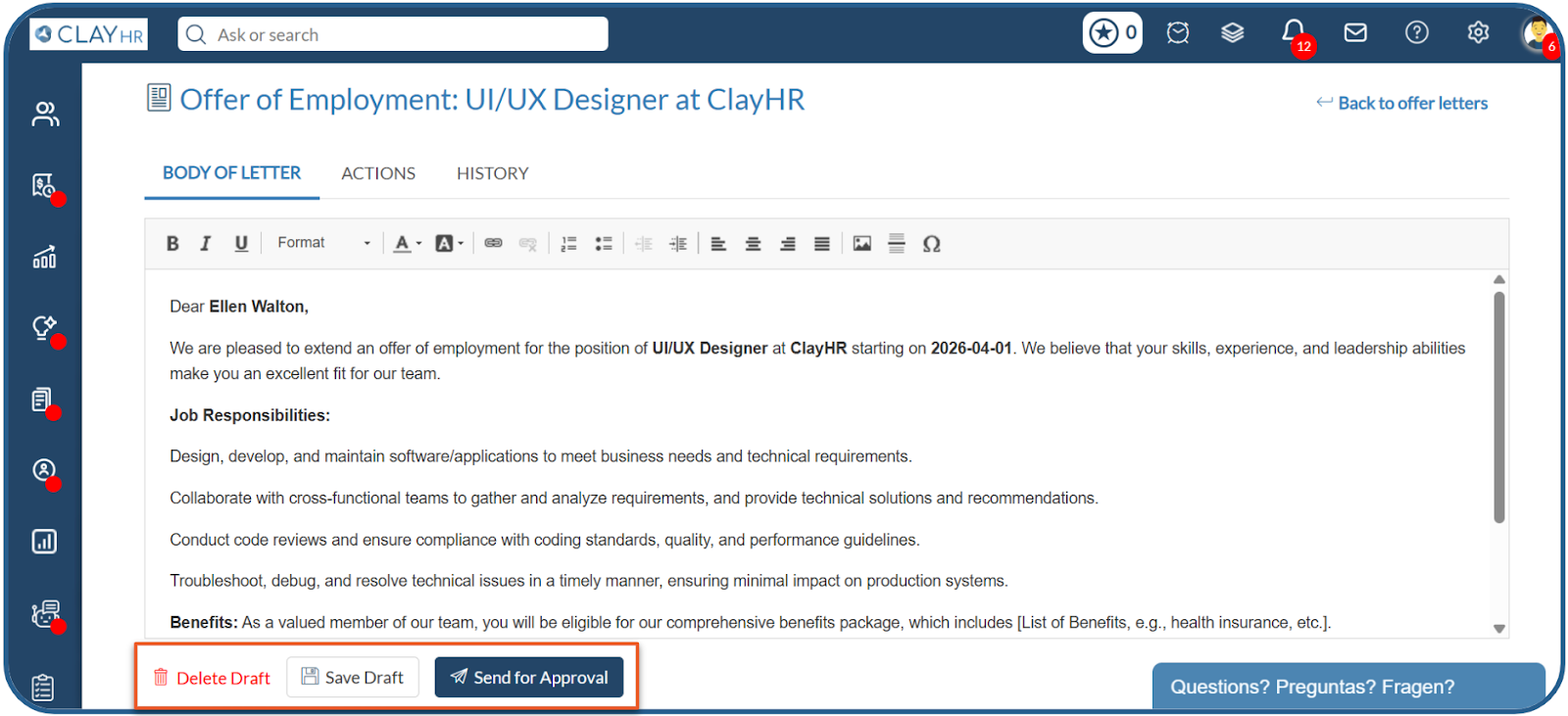Click the Ask or search field
The width and height of the screenshot is (1568, 716).
pyautogui.click(x=393, y=34)
